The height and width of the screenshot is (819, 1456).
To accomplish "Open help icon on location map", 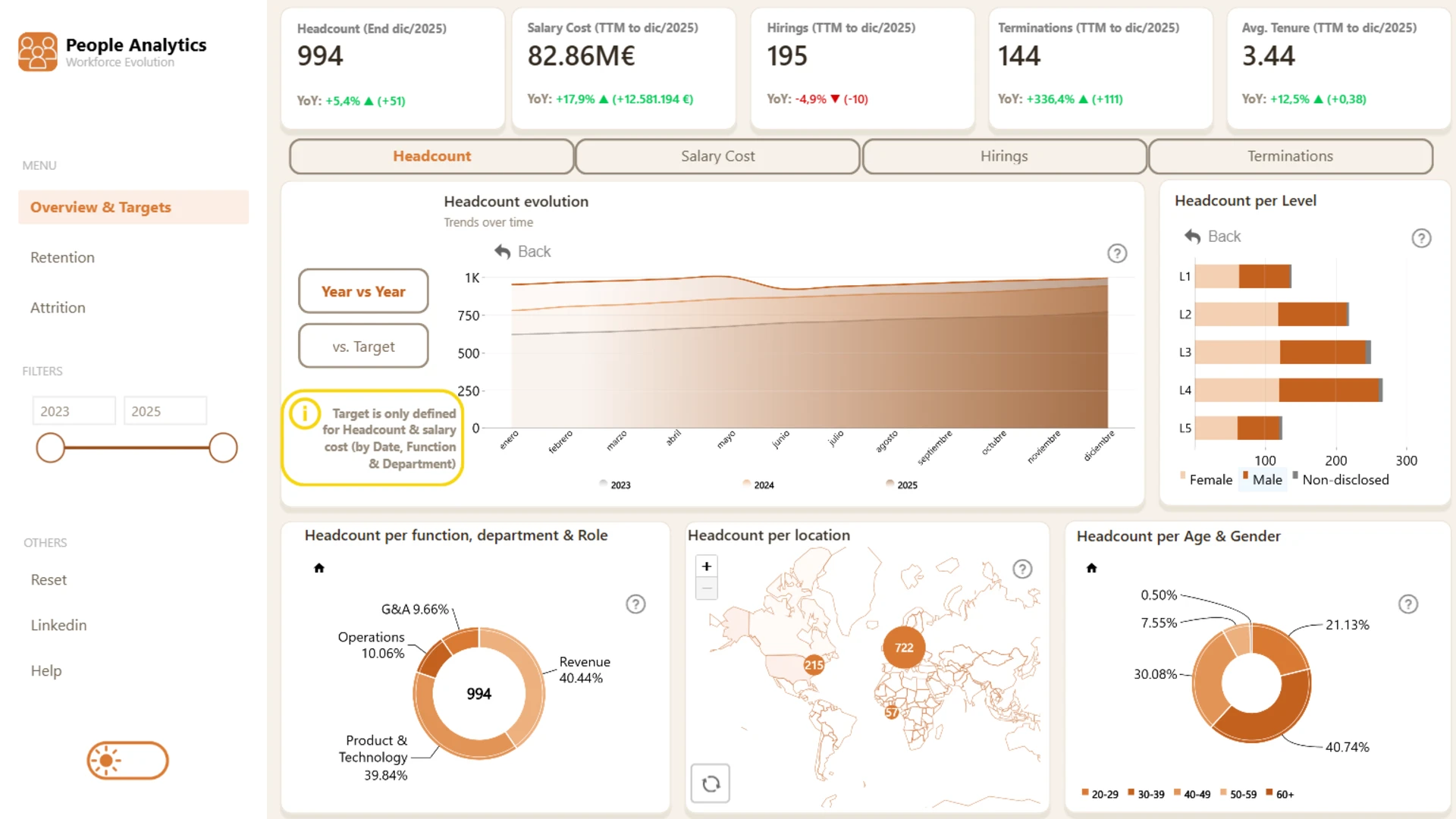I will pyautogui.click(x=1022, y=569).
